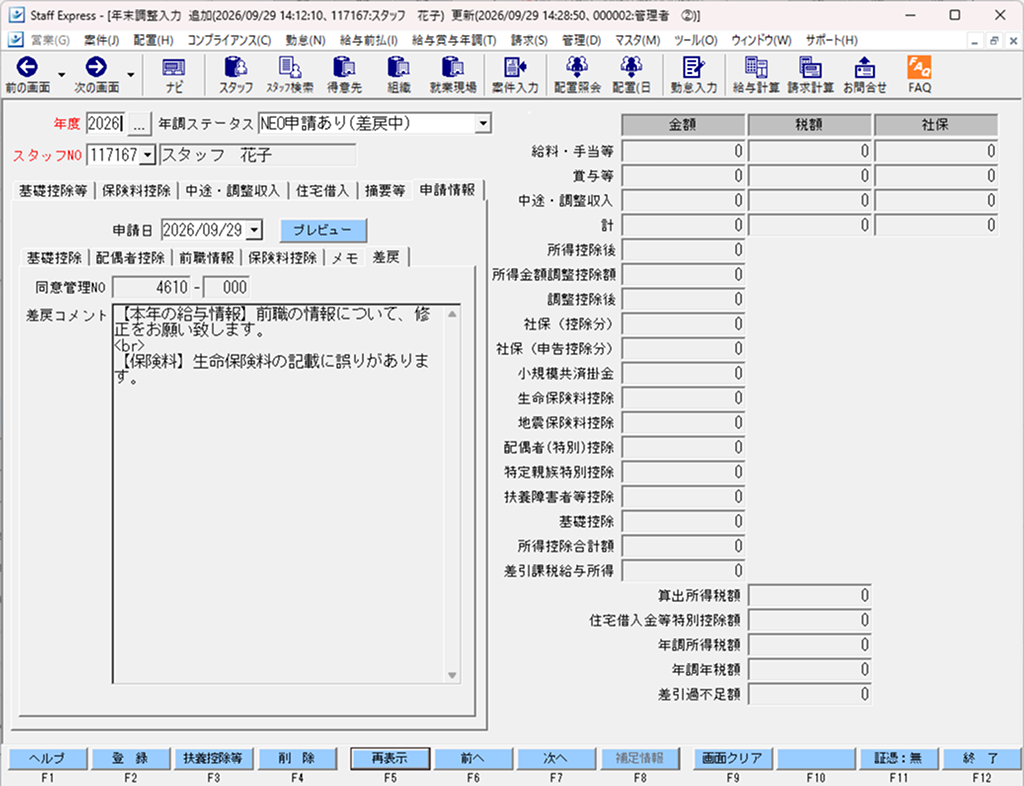
Task: Open the 案件入力 toolbar icon
Action: [515, 74]
